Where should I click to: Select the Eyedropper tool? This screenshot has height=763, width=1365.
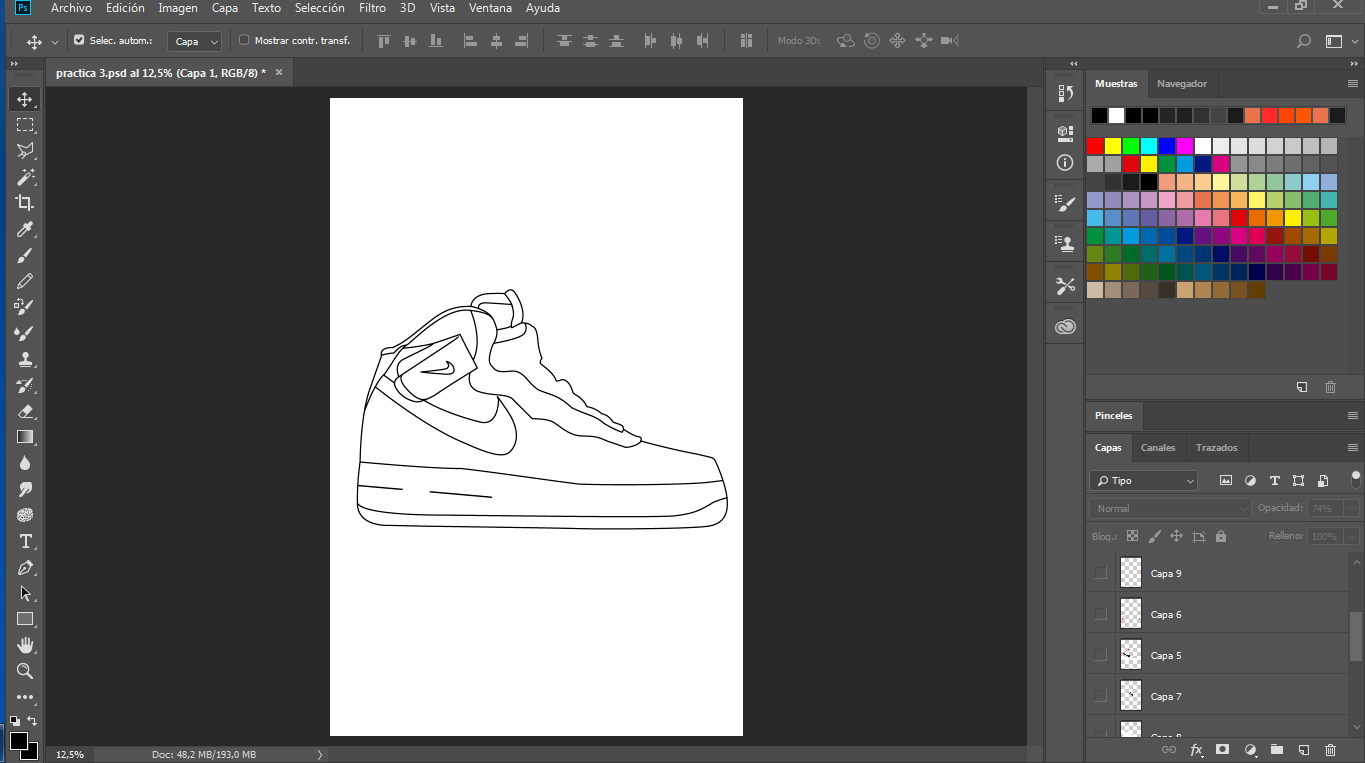tap(25, 229)
